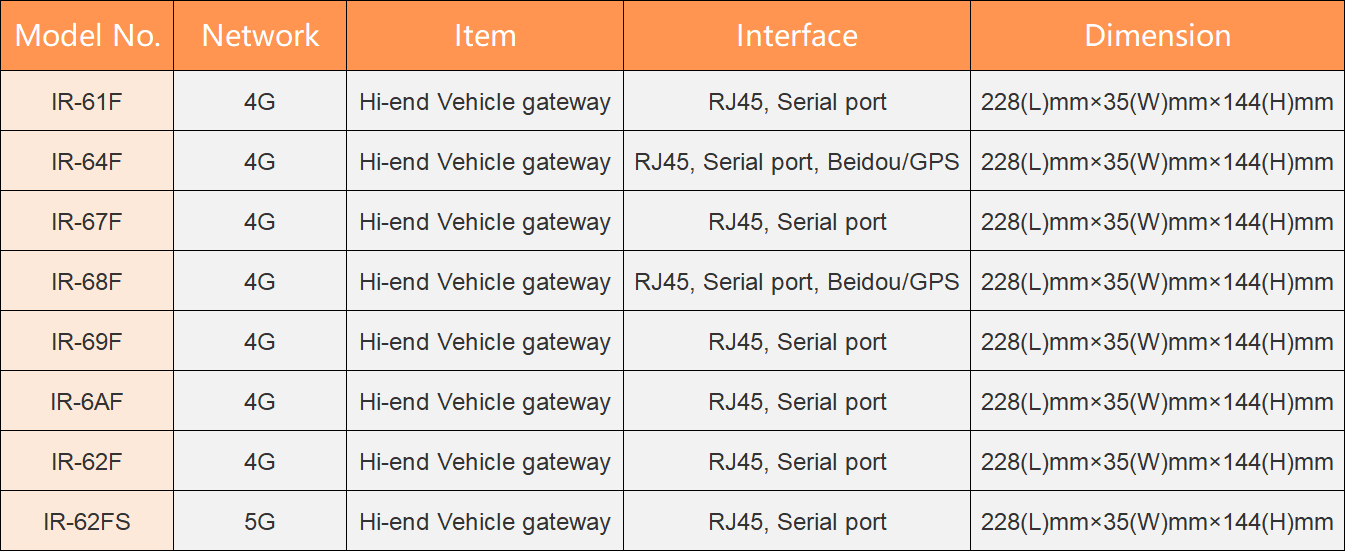Select the IR-61F model cell
This screenshot has height=551, width=1345.
coord(87,102)
